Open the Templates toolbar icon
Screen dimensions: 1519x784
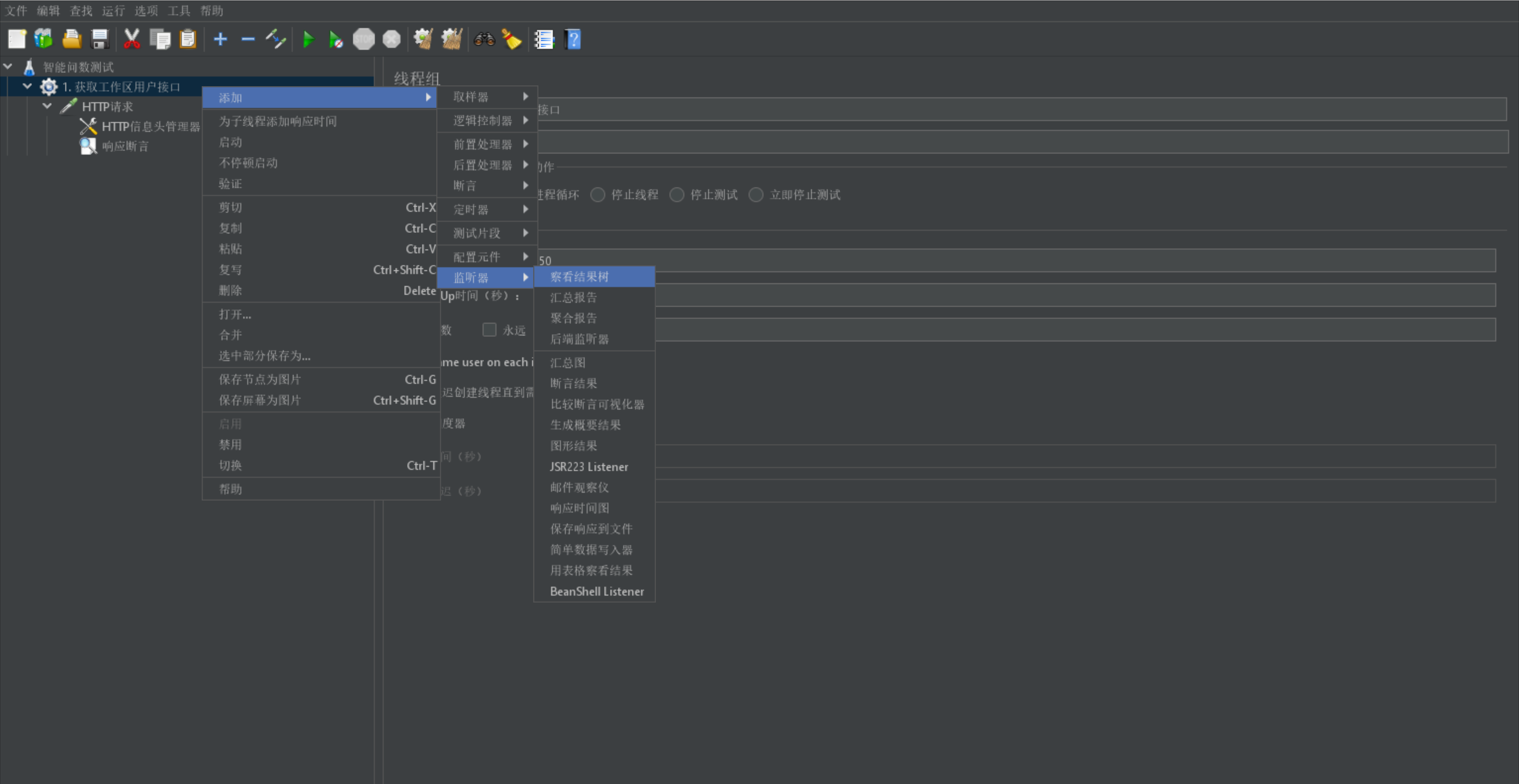click(x=44, y=39)
